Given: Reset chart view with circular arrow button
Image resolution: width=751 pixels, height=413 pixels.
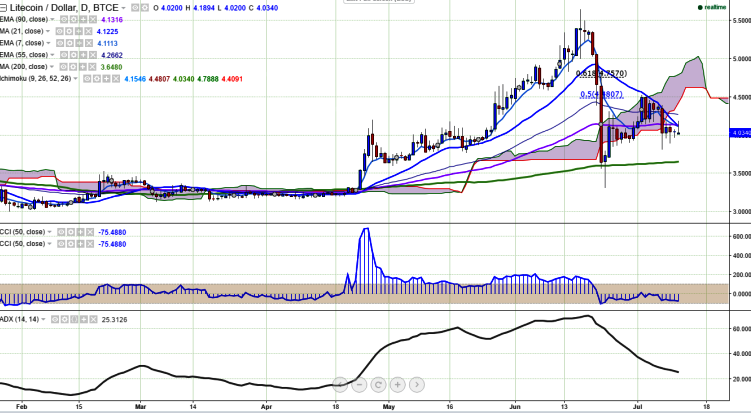Looking at the screenshot, I should click(x=378, y=384).
